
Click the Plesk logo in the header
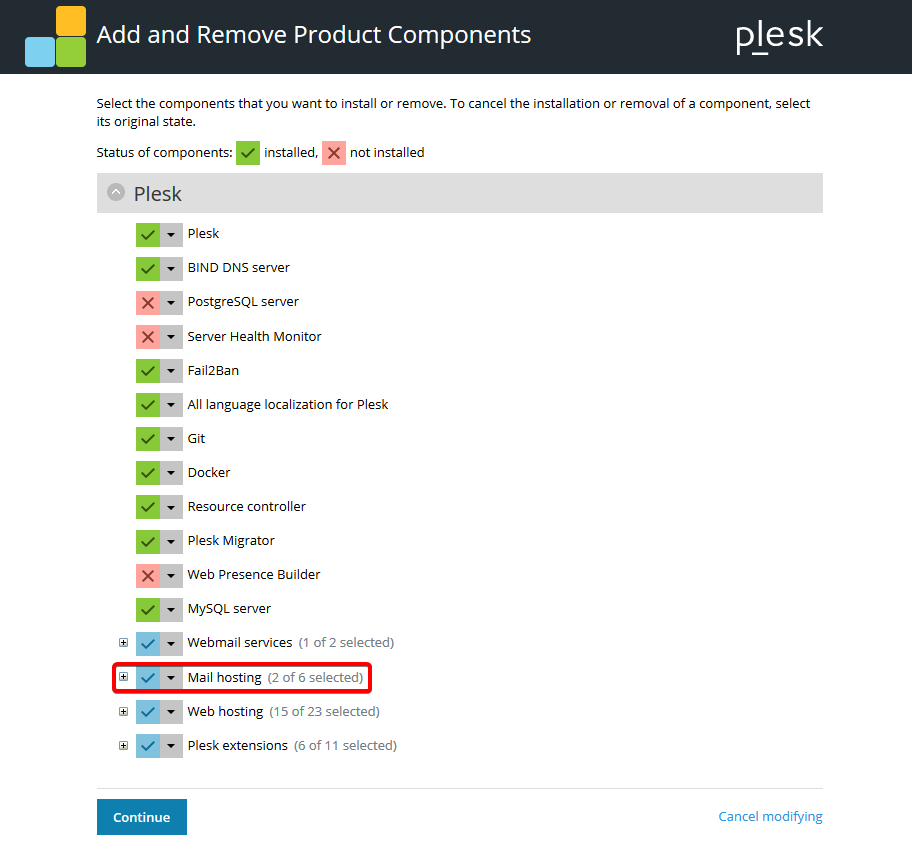tap(779, 36)
